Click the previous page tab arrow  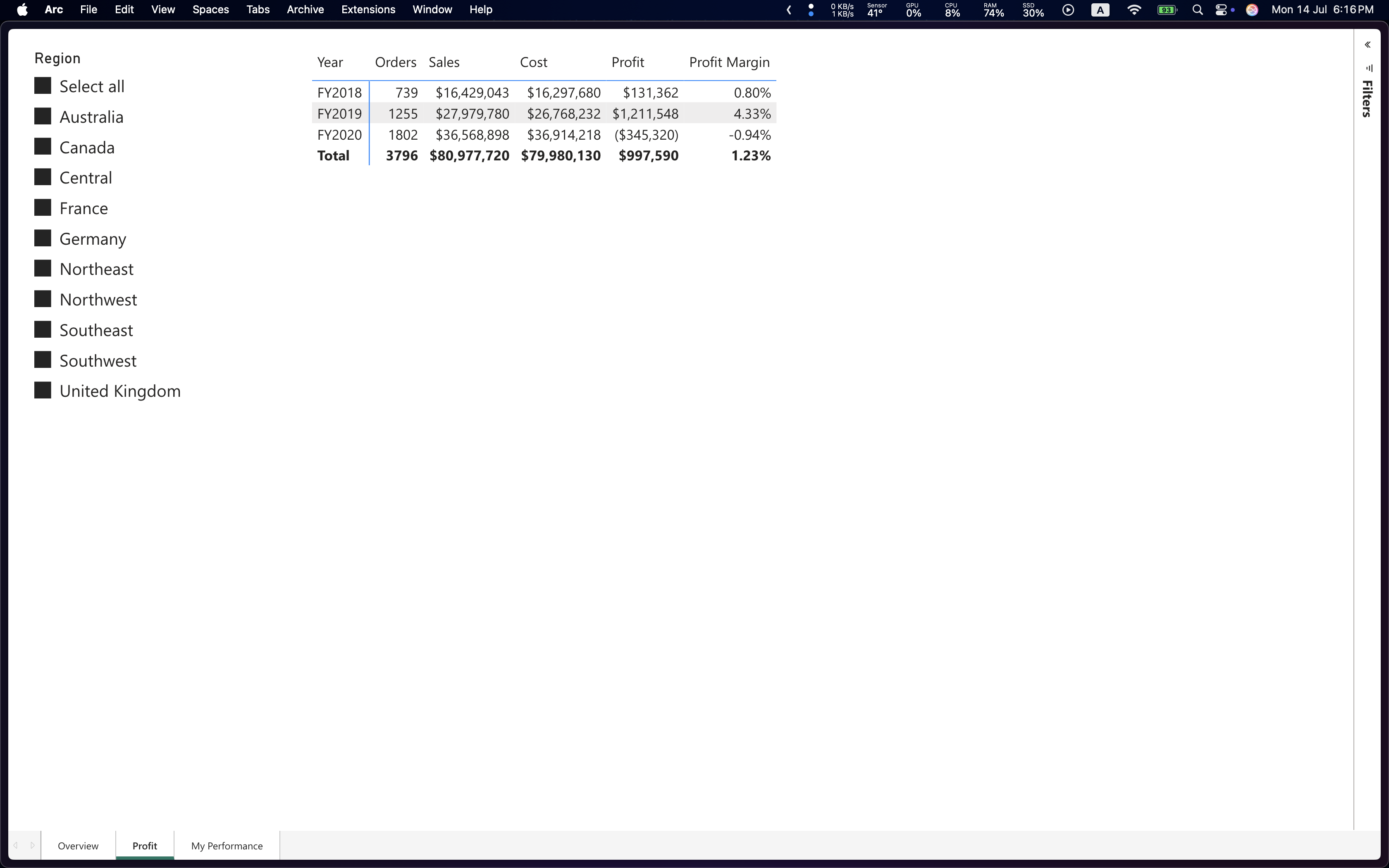coord(15,845)
